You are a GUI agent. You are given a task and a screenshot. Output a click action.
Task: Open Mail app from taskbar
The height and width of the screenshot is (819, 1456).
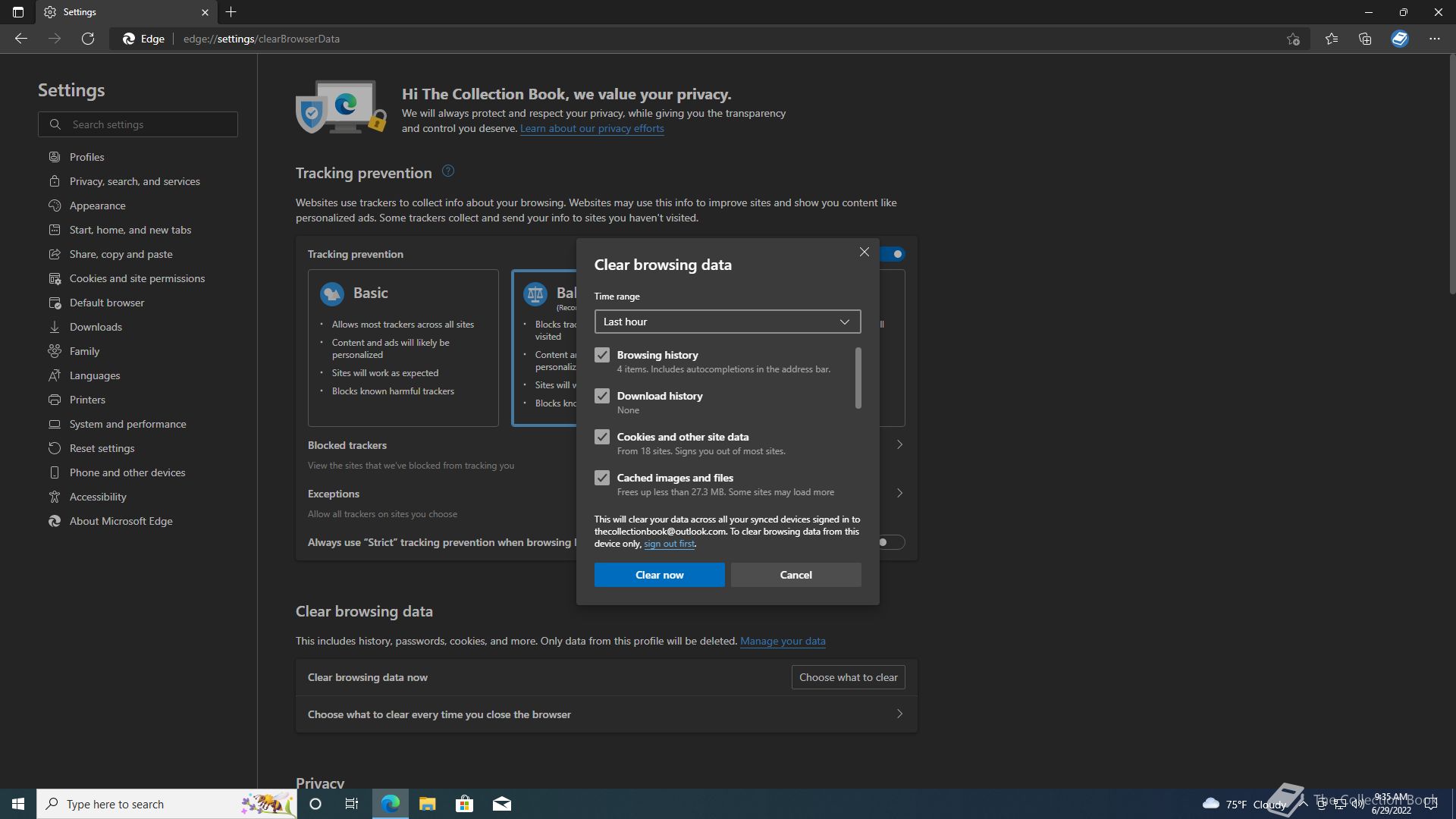[502, 804]
